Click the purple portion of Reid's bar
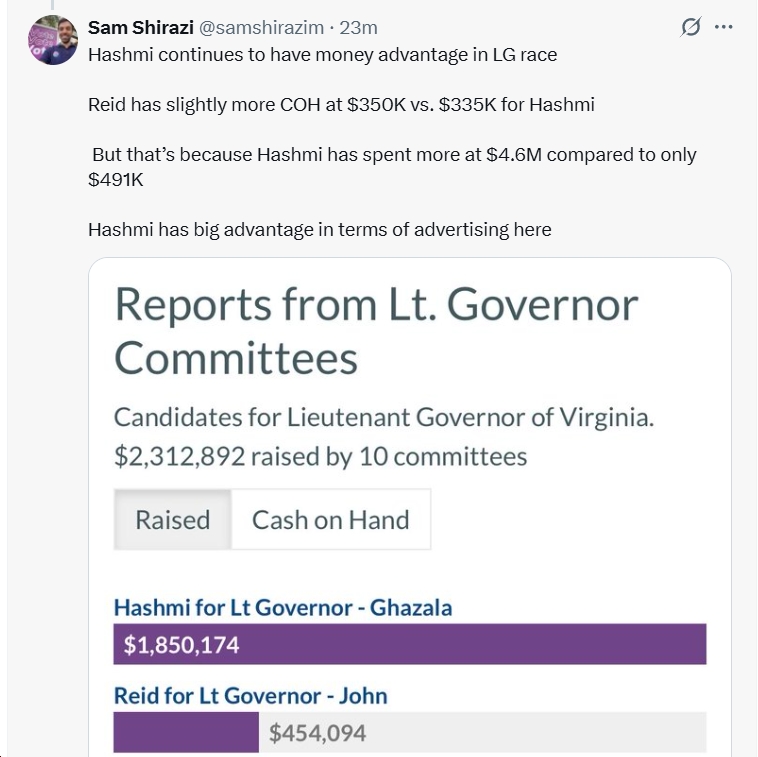 [x=186, y=732]
